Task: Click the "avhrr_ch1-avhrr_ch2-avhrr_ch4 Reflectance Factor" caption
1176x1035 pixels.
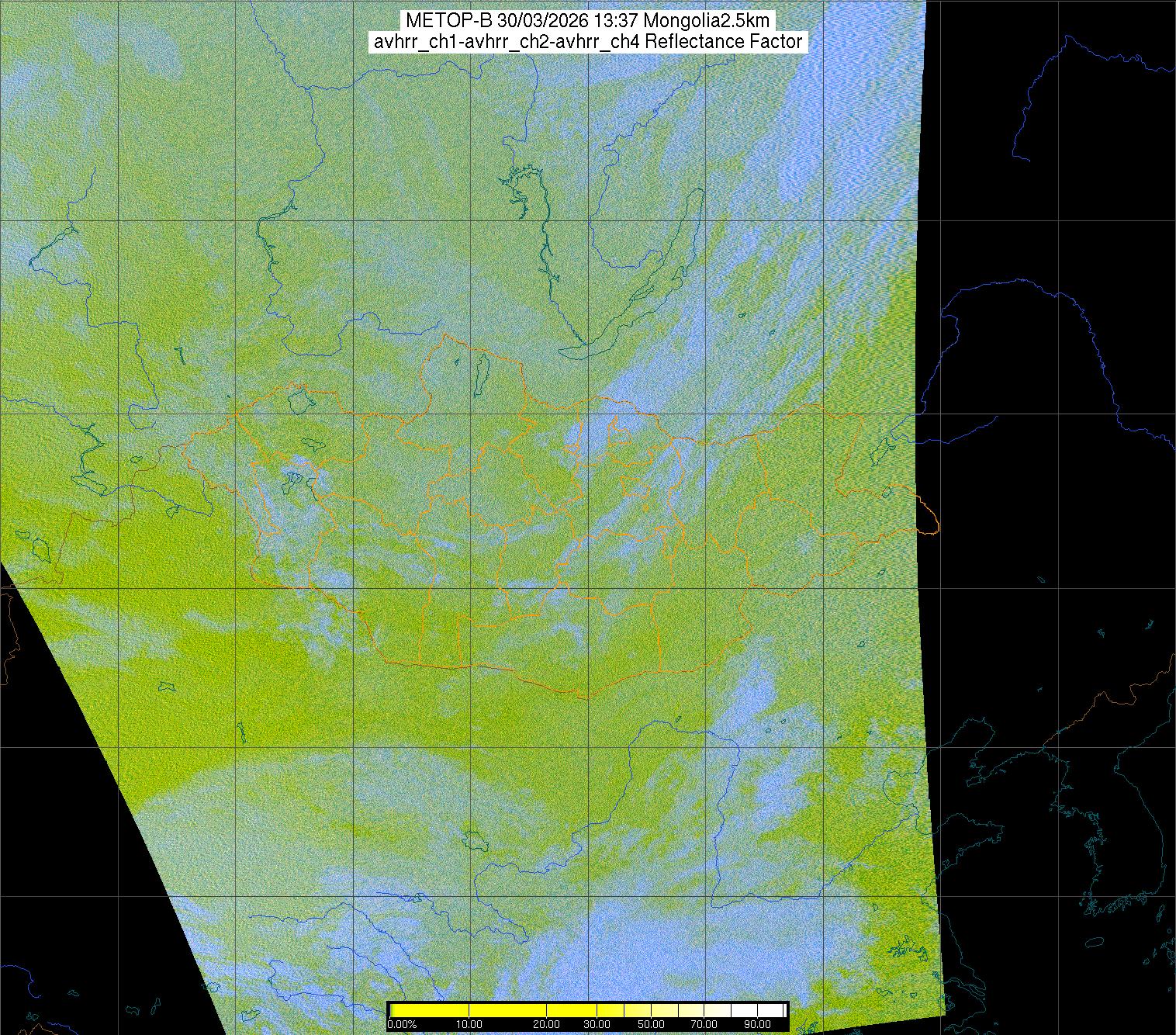Action: 588,42
